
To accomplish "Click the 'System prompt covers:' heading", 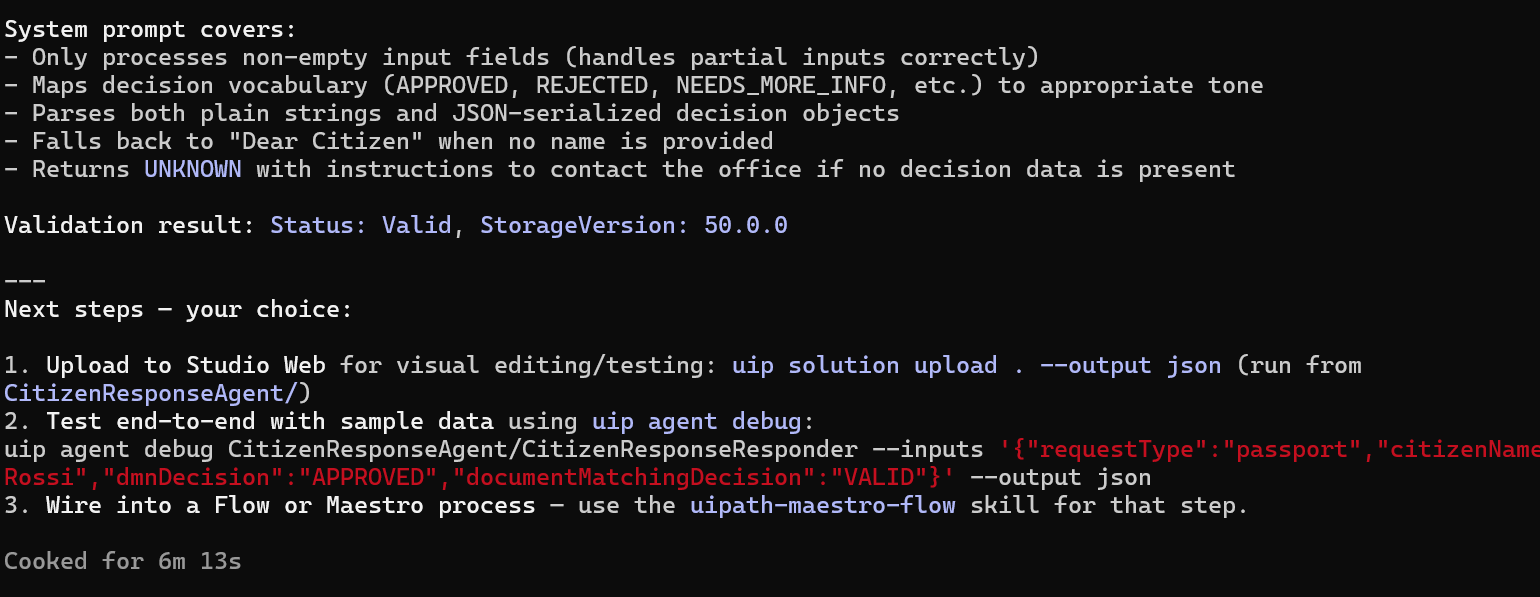I will point(151,29).
